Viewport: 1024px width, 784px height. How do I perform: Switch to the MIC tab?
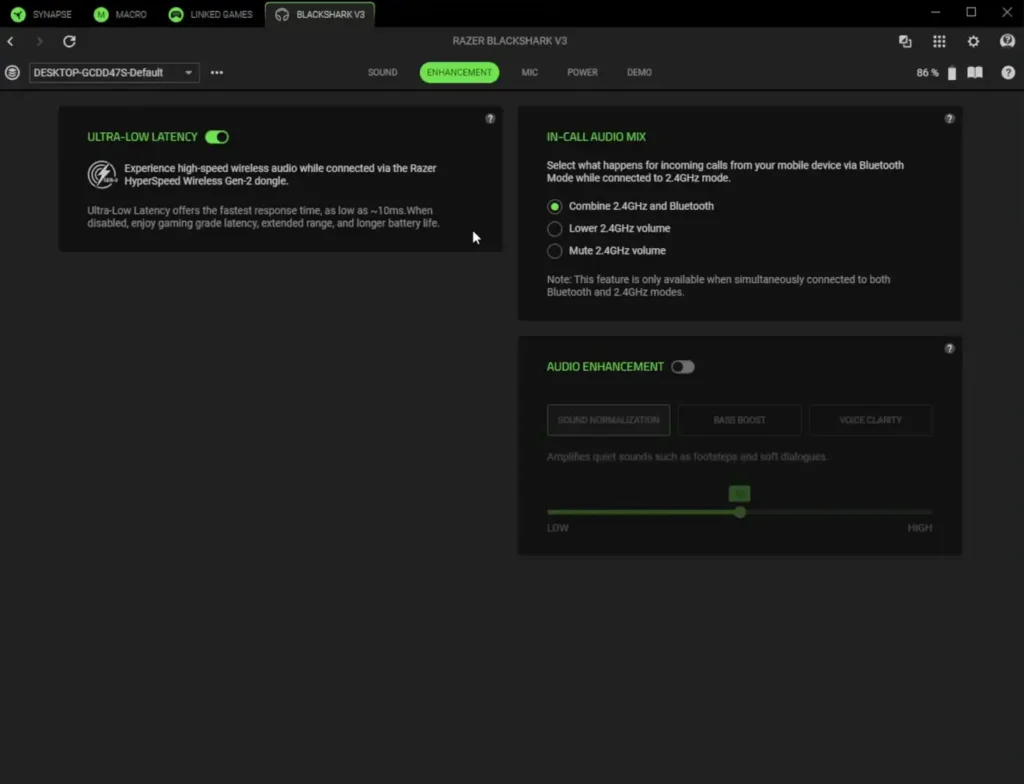tap(530, 73)
